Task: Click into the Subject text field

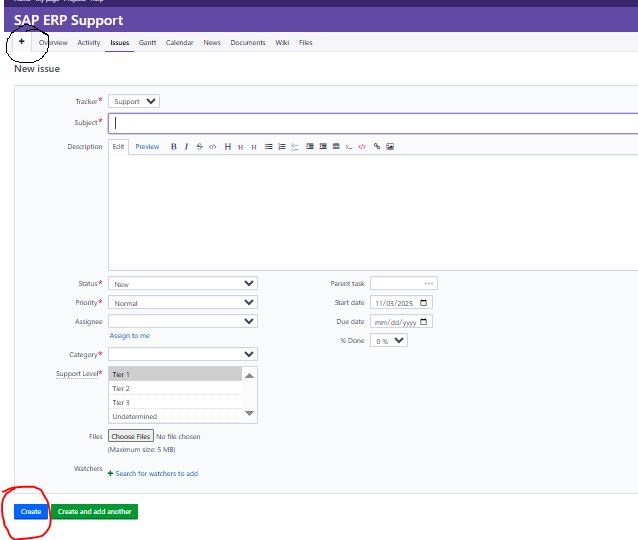Action: coord(372,123)
